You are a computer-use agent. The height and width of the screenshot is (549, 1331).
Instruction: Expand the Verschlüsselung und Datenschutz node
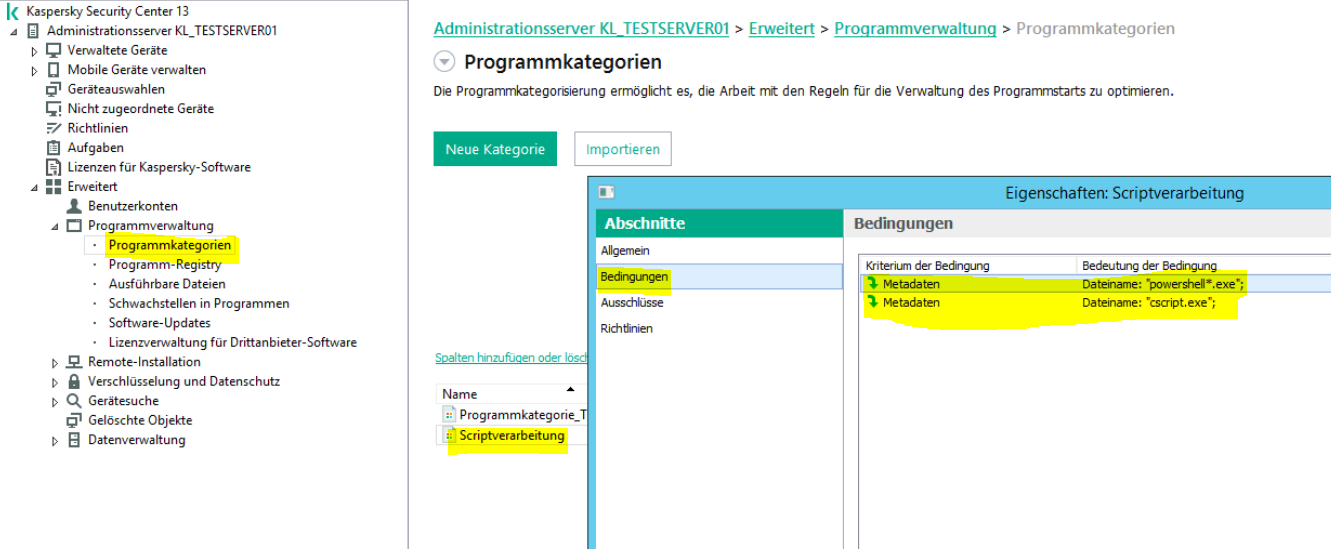point(54,382)
